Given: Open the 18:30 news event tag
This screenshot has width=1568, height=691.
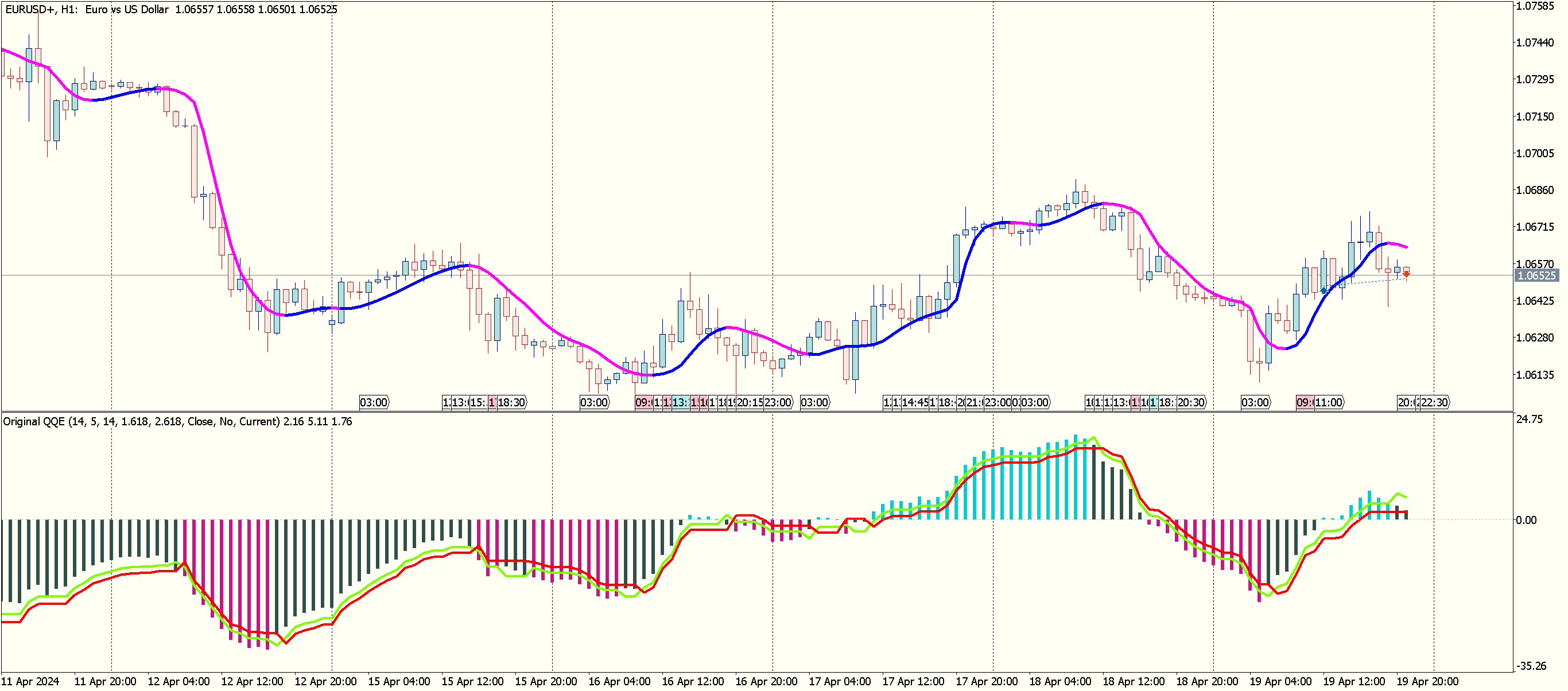Looking at the screenshot, I should (511, 402).
